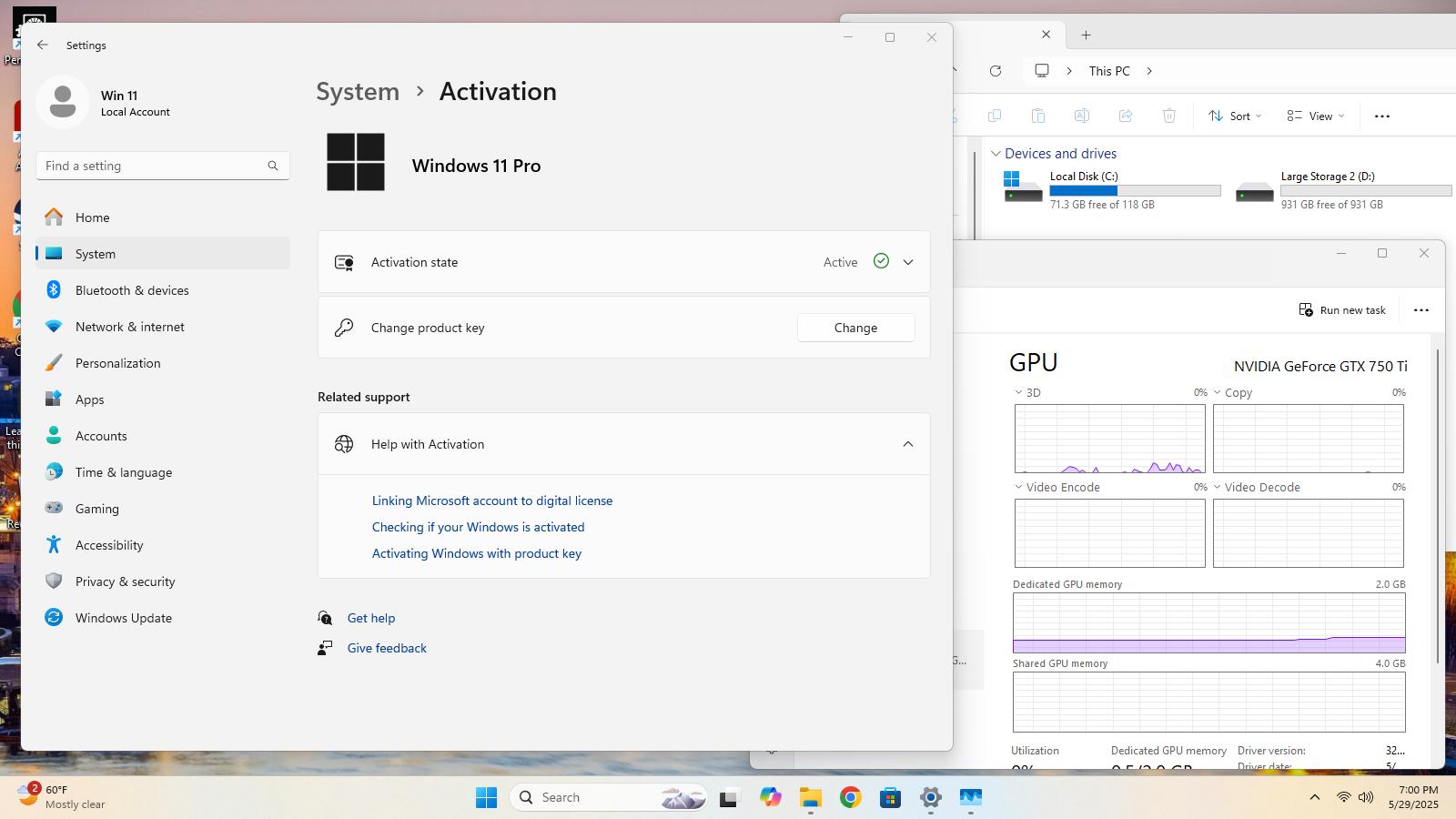
Task: Open the weather widget showing 60°F
Action: [62, 796]
